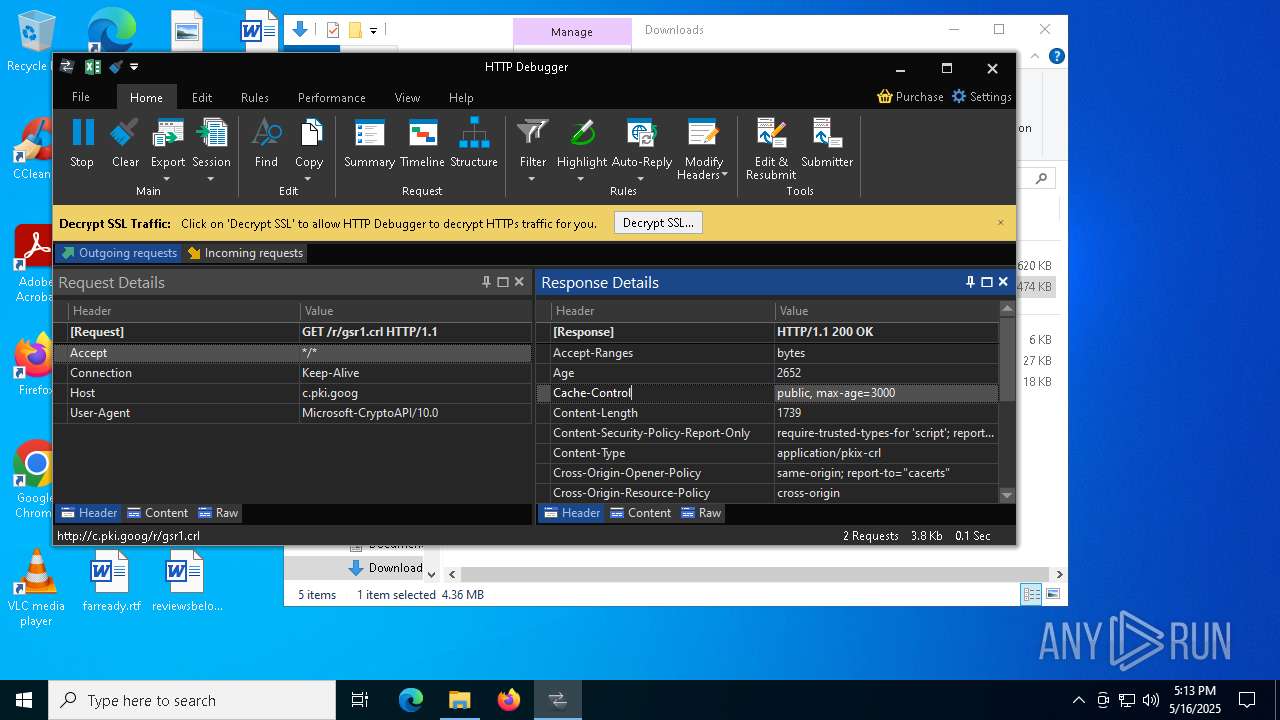Open Request Details Raw tab
The height and width of the screenshot is (720, 1280).
click(x=218, y=513)
